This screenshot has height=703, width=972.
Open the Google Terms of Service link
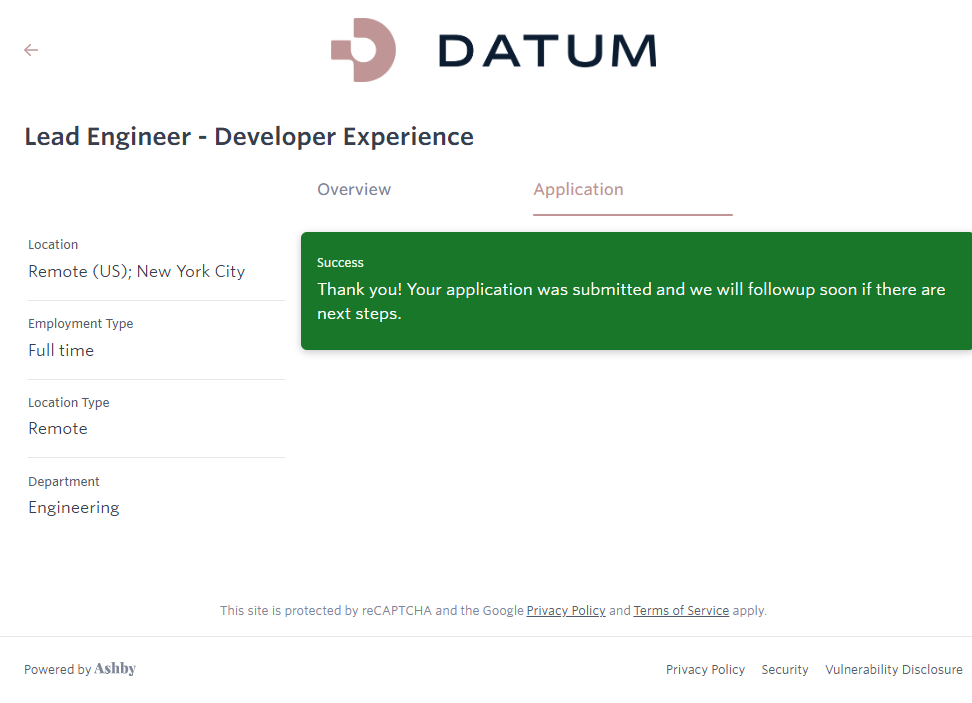(681, 611)
